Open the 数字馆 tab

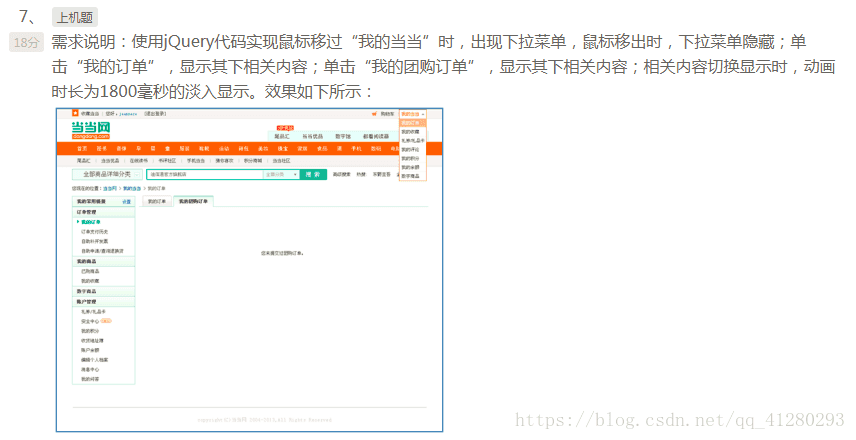[x=343, y=136]
